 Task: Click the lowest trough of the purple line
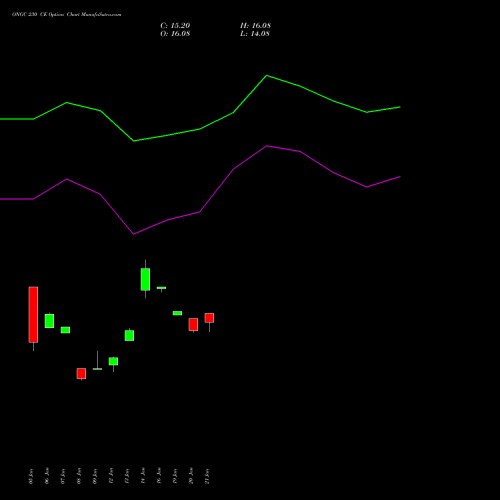click(x=134, y=234)
